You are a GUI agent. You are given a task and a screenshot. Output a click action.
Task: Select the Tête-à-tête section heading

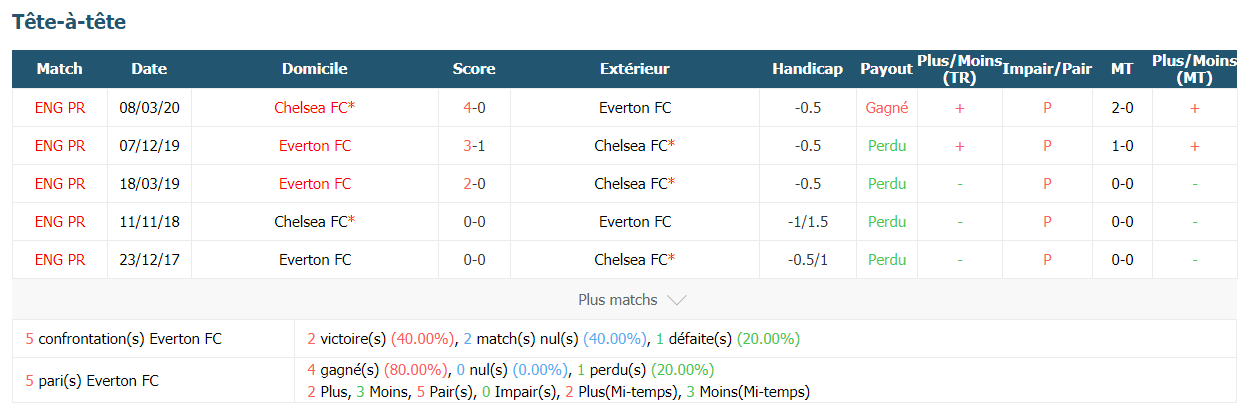click(x=69, y=22)
